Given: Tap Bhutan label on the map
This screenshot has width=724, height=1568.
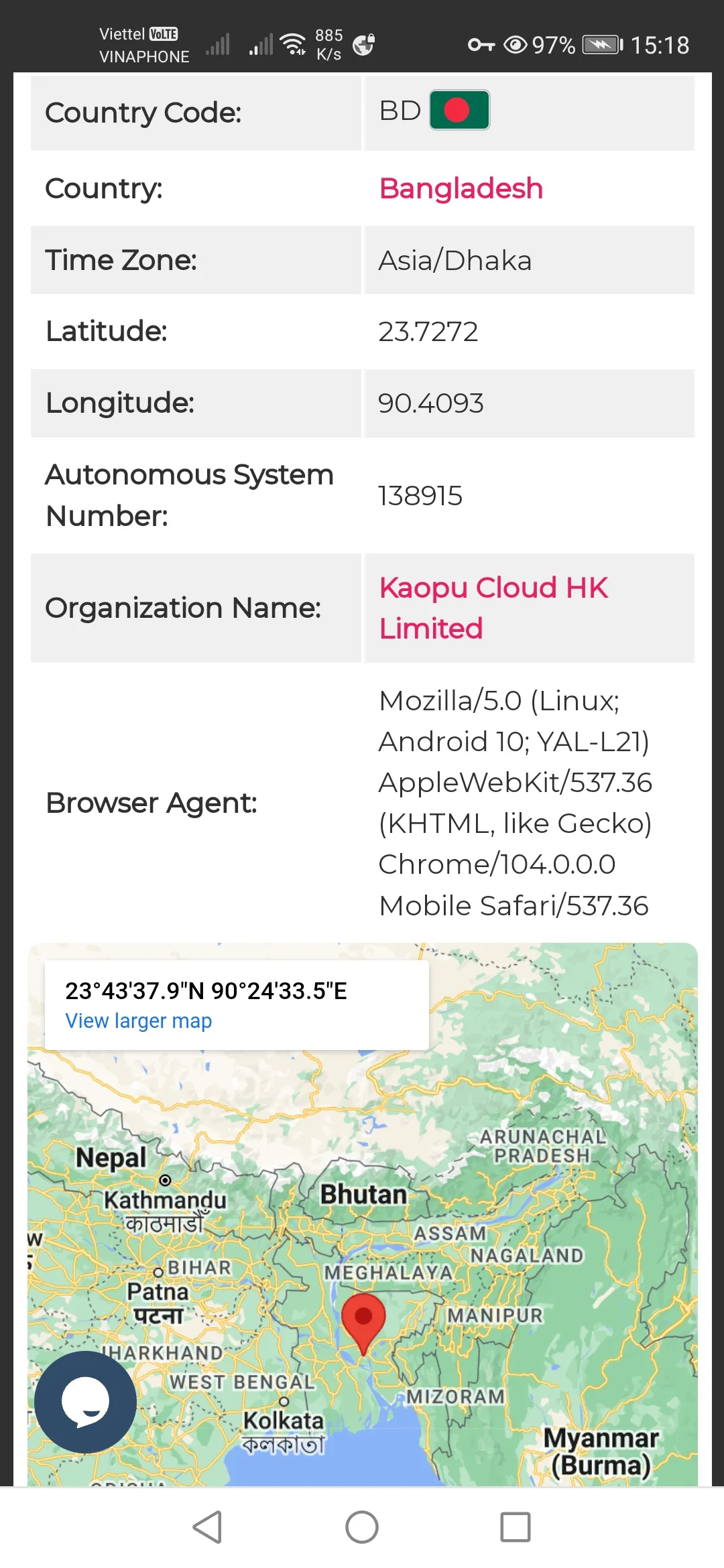Looking at the screenshot, I should (x=363, y=1194).
